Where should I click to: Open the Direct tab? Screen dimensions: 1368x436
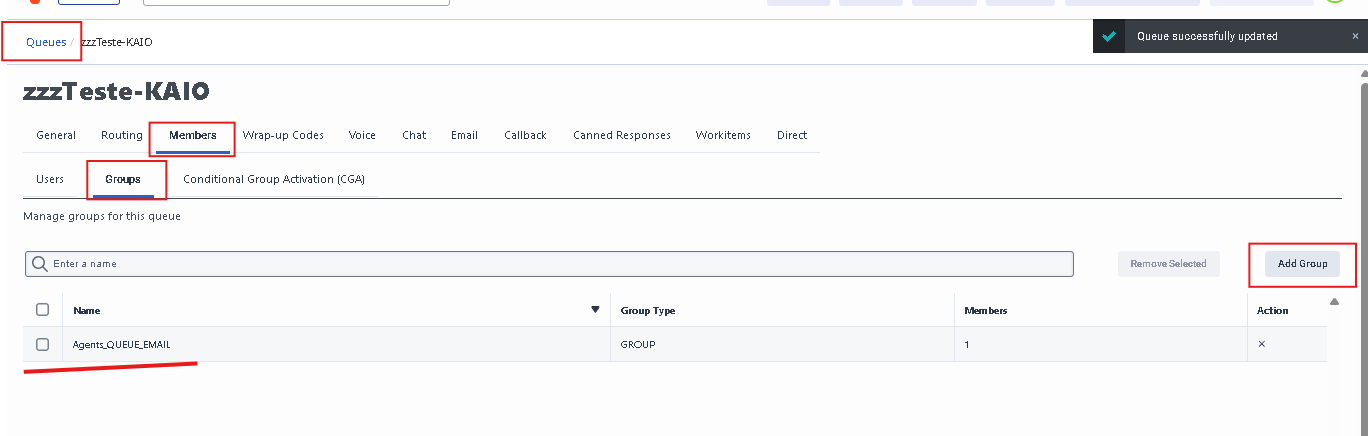(x=792, y=135)
